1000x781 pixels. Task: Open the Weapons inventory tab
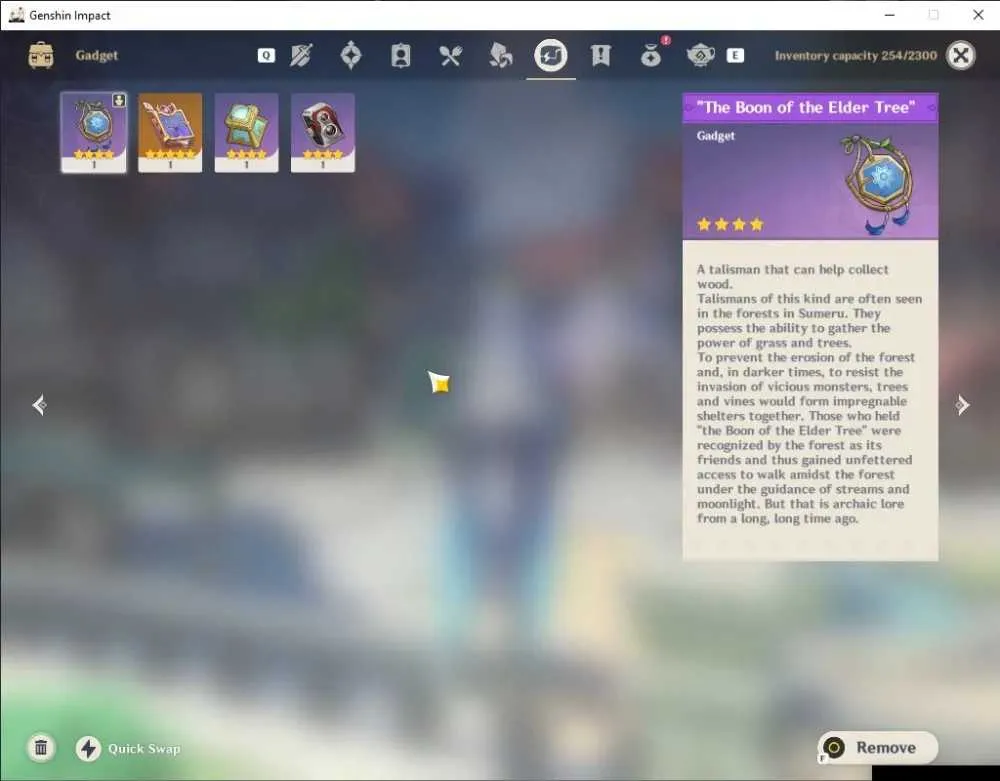[x=301, y=55]
